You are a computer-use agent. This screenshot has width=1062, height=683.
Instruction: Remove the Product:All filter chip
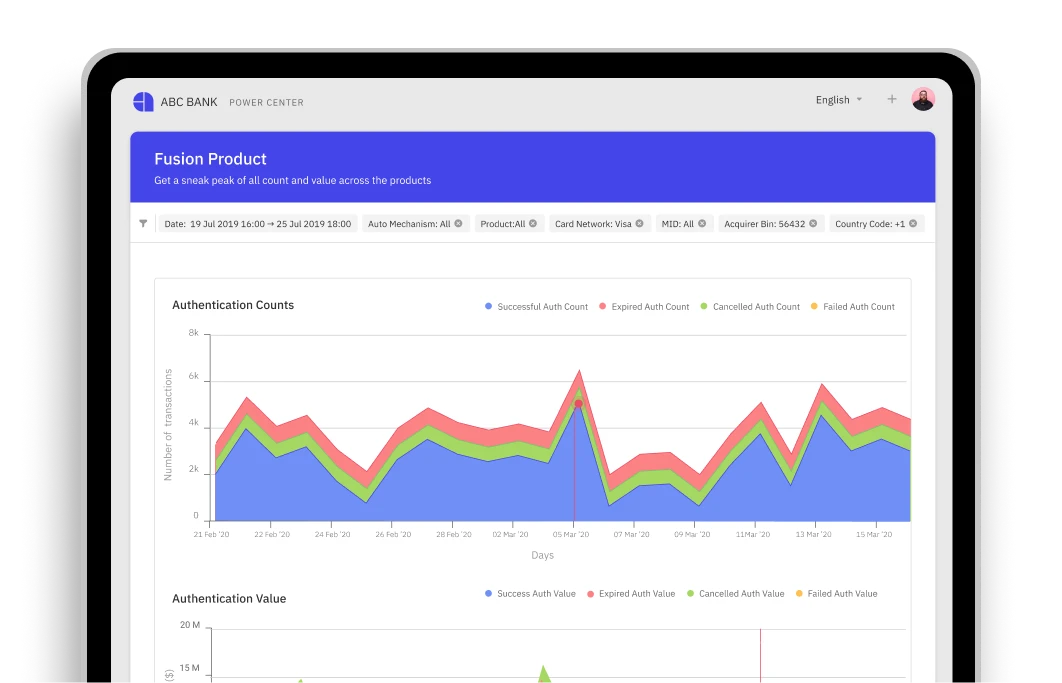[x=533, y=224]
